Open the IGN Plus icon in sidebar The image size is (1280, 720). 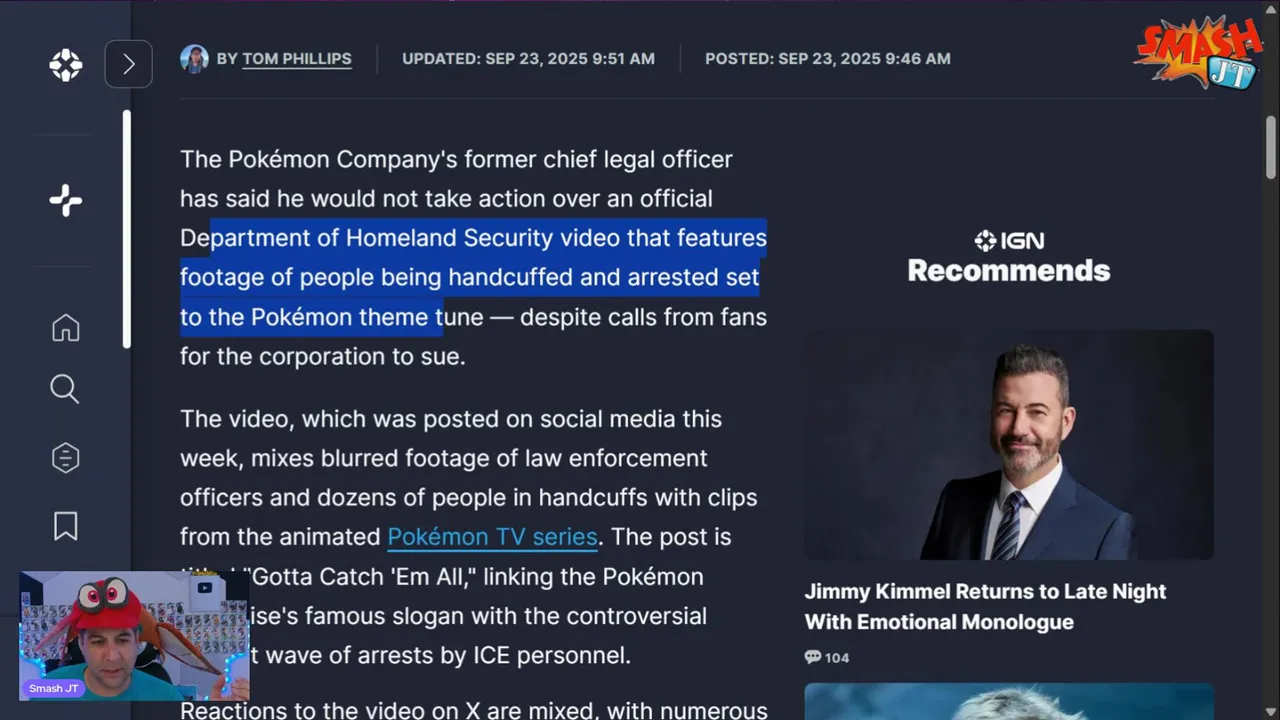(66, 201)
